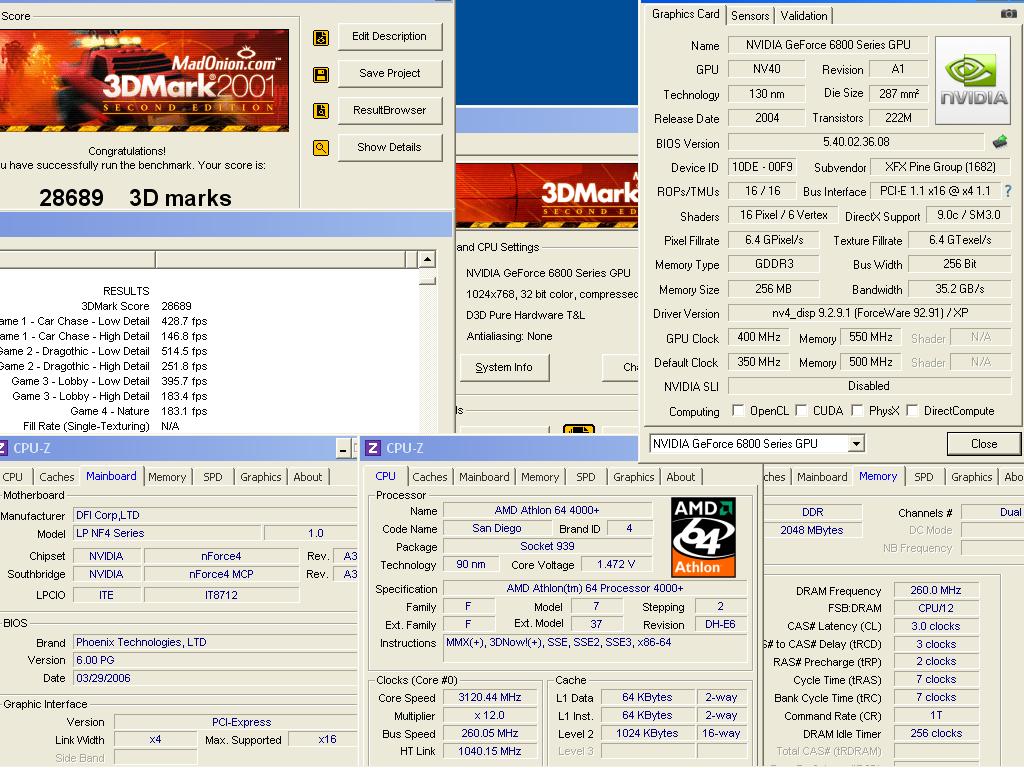
Task: Click the Manufacturer value DFI Corp,LTD
Action: point(216,515)
